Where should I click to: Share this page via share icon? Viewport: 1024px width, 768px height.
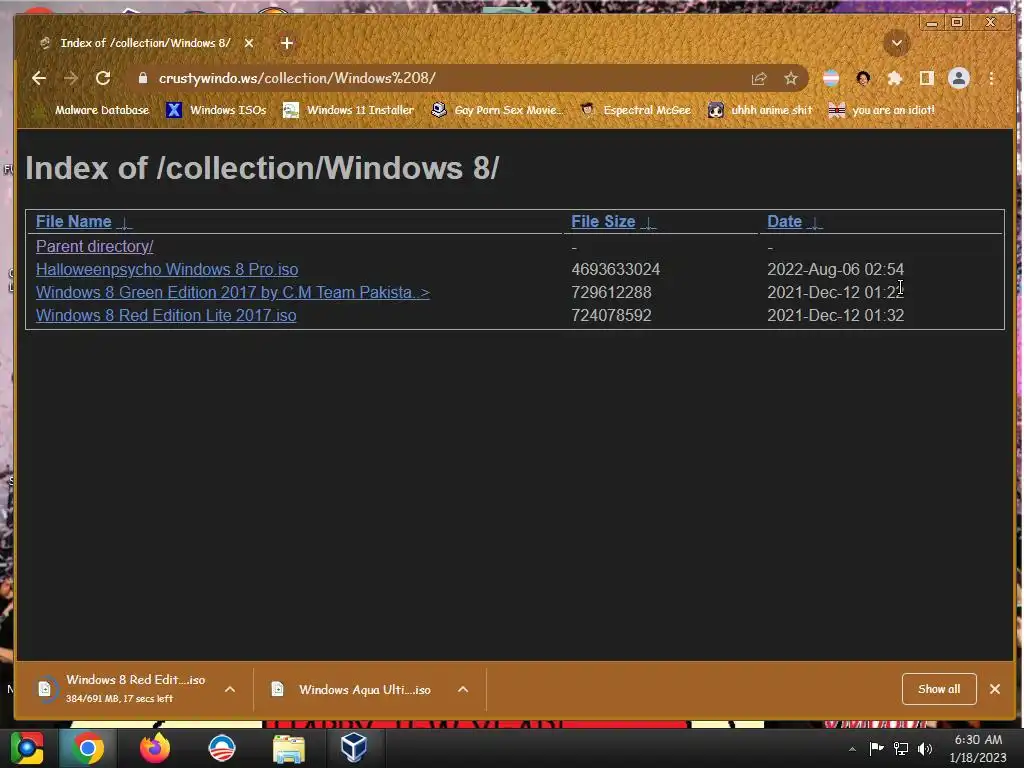759,78
